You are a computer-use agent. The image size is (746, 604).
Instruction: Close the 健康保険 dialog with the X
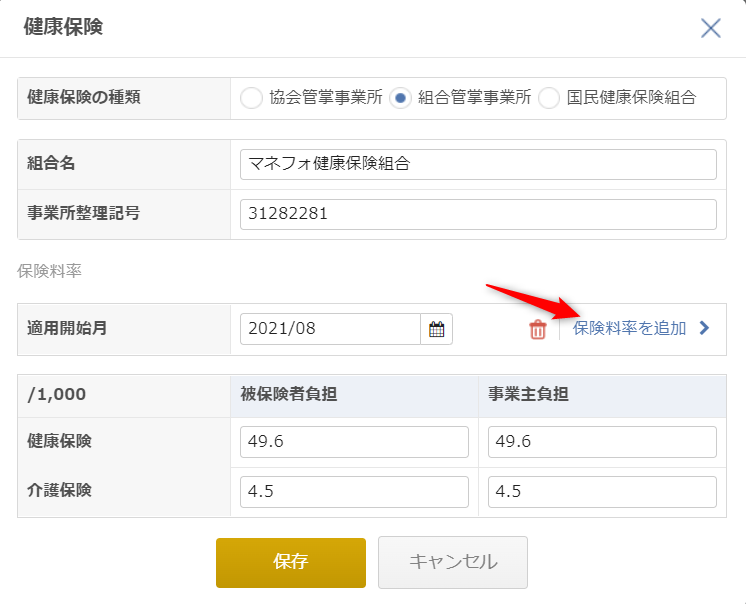[711, 28]
